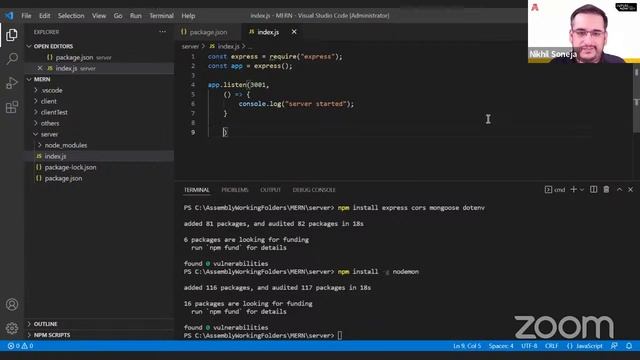
Task: Open the Go menu
Action: pos(118,16)
